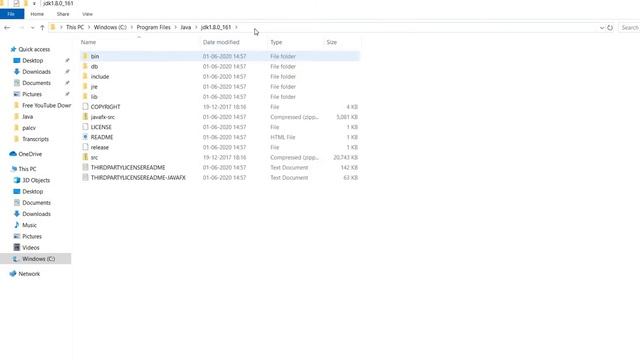
Task: Select the jre folder icon
Action: (x=85, y=87)
